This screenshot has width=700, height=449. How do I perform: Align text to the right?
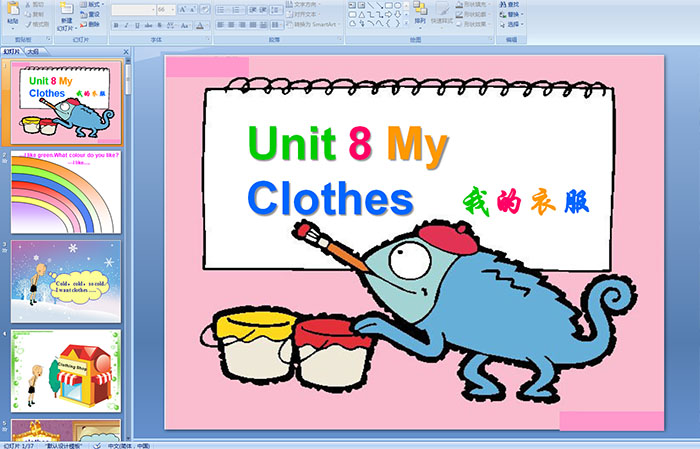242,25
